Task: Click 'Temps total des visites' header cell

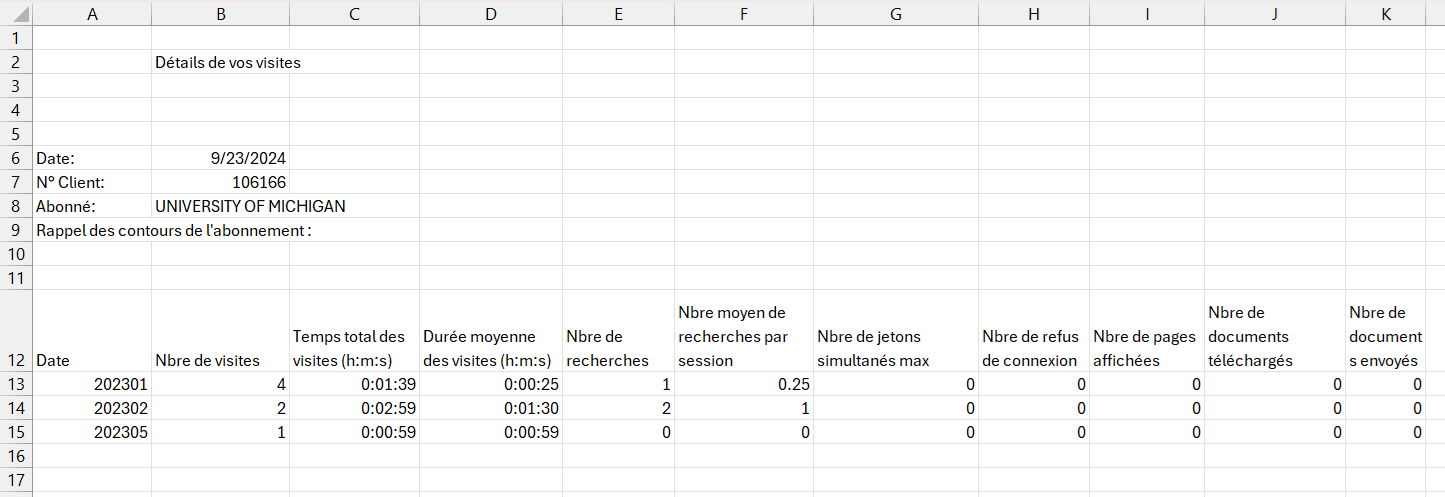Action: click(355, 331)
